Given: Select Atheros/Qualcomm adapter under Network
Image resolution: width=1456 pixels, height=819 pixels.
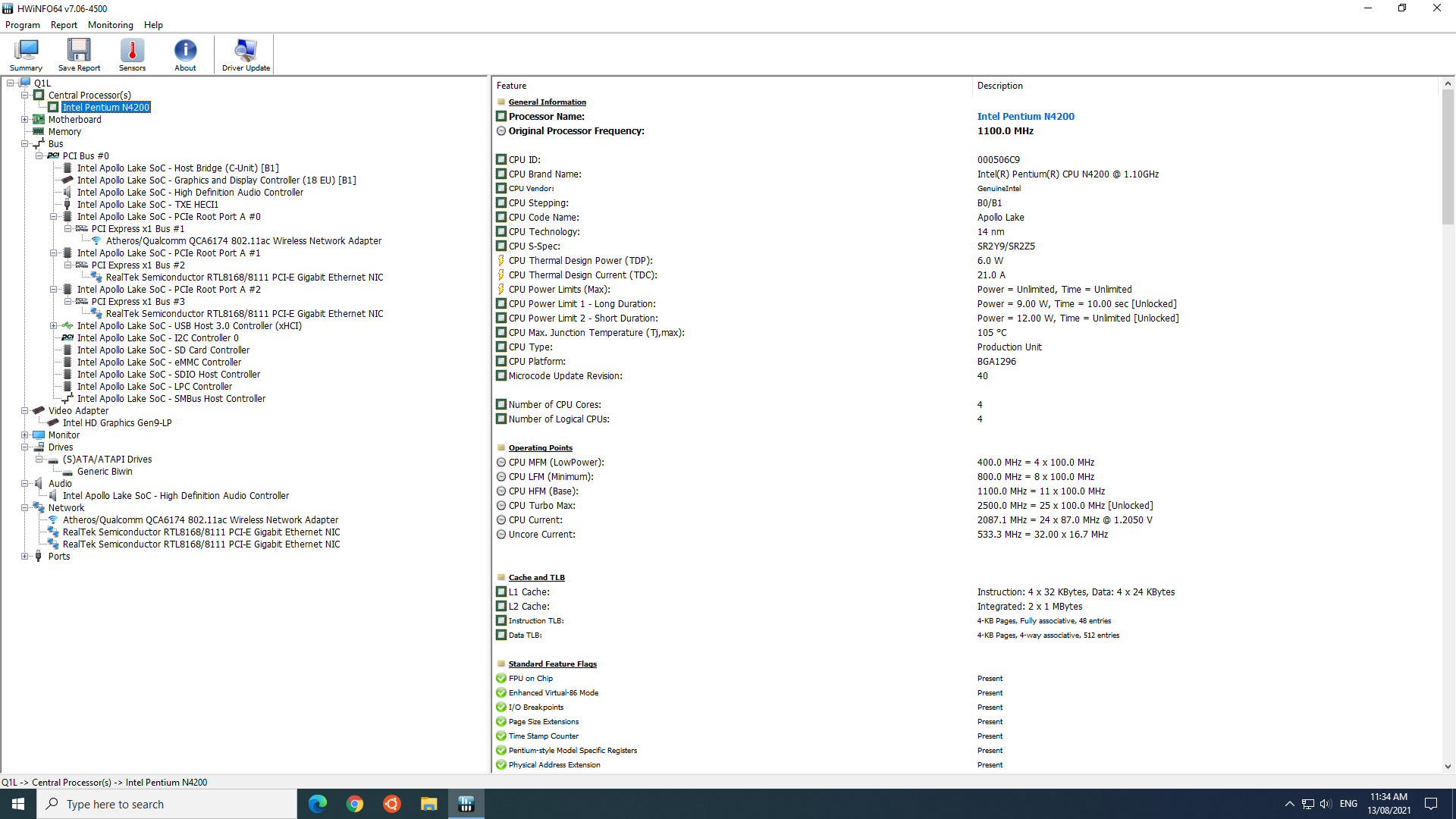Looking at the screenshot, I should [x=200, y=520].
